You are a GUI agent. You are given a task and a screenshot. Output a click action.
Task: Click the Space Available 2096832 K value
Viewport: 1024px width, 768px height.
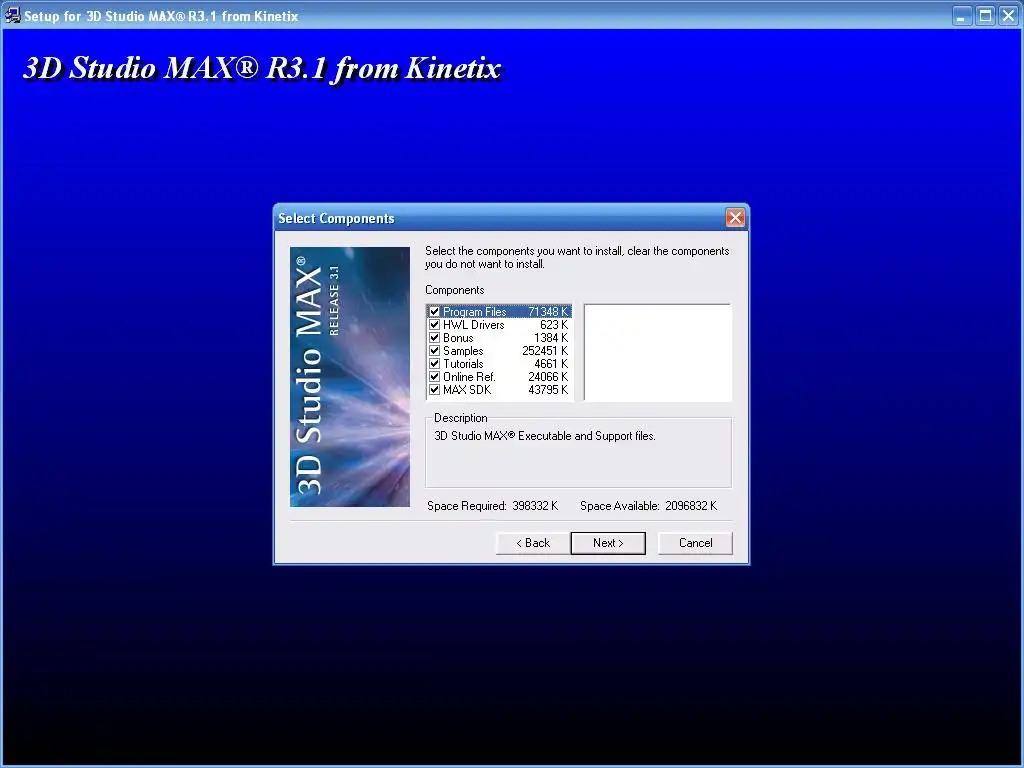691,505
